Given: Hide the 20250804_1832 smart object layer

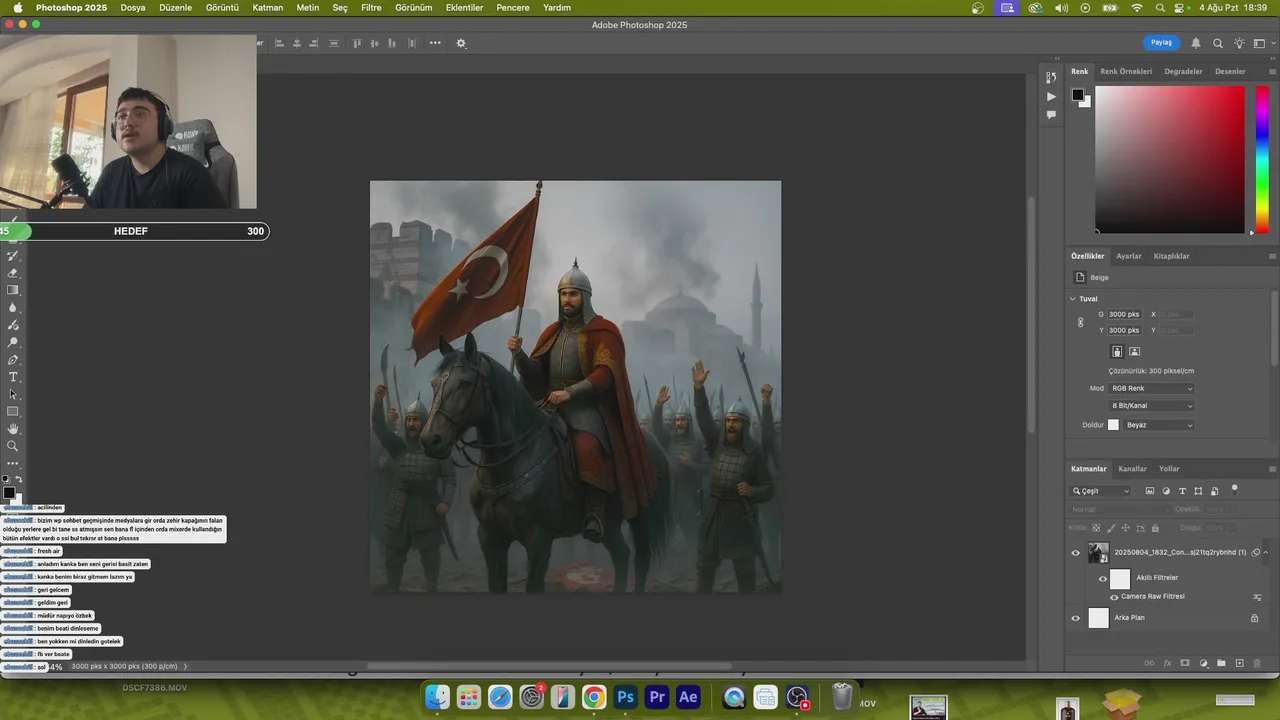Looking at the screenshot, I should tap(1076, 553).
